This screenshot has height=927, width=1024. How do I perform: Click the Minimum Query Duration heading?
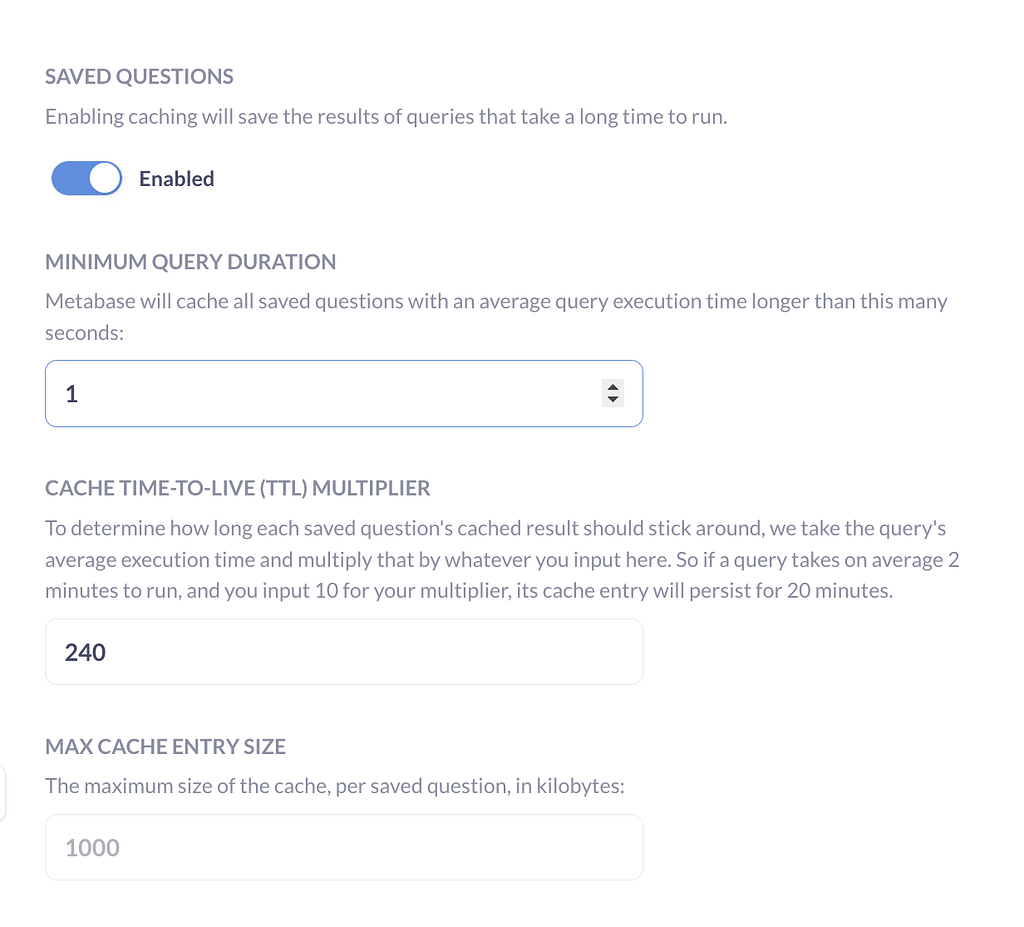tap(190, 262)
